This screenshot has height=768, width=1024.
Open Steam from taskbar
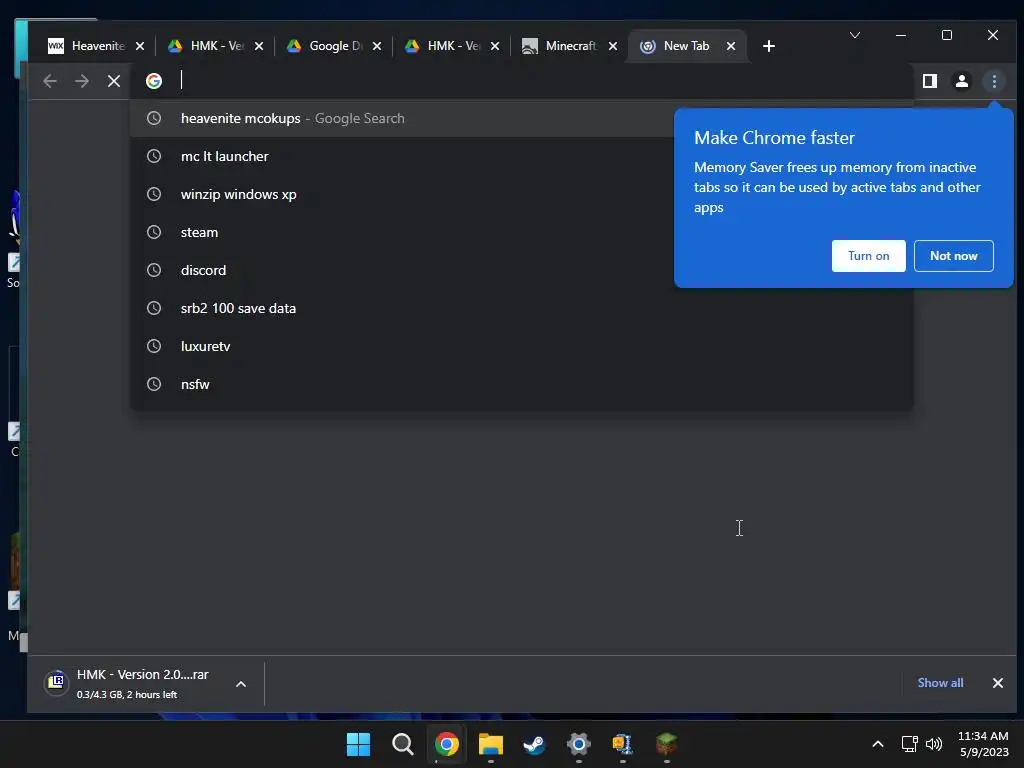[x=534, y=744]
